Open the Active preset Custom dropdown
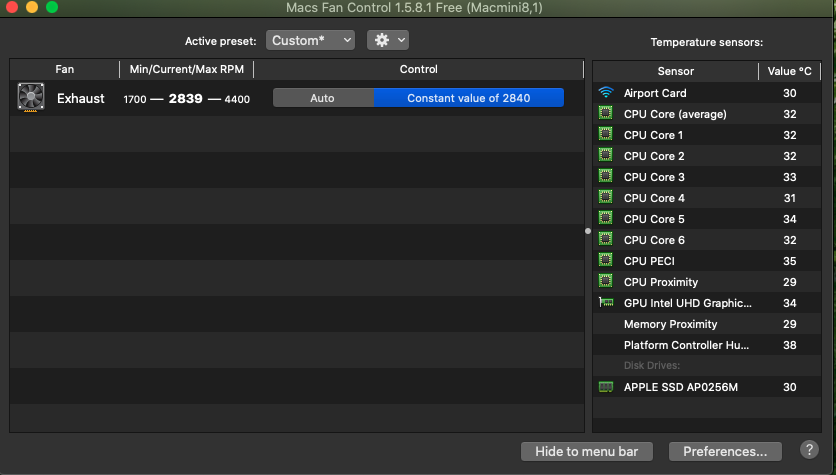836x475 pixels. tap(310, 40)
